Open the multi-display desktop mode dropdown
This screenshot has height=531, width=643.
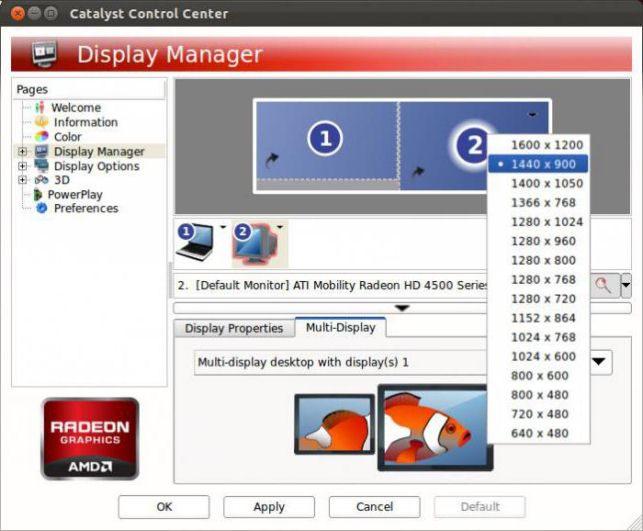coord(599,362)
